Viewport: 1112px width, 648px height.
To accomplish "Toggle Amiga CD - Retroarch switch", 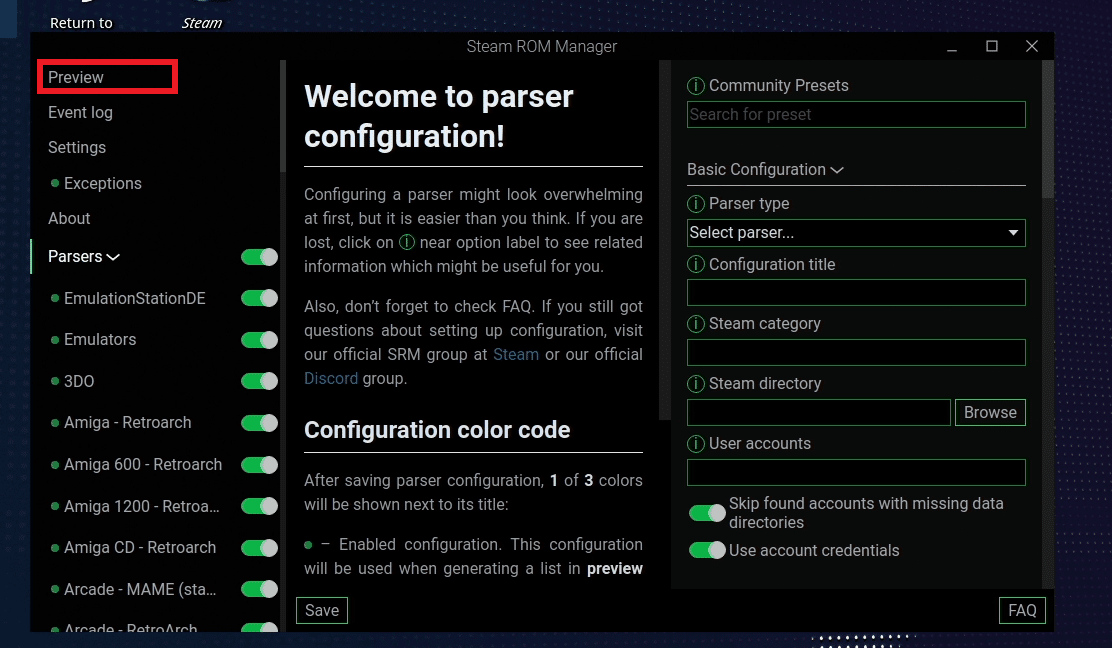I will pos(259,548).
